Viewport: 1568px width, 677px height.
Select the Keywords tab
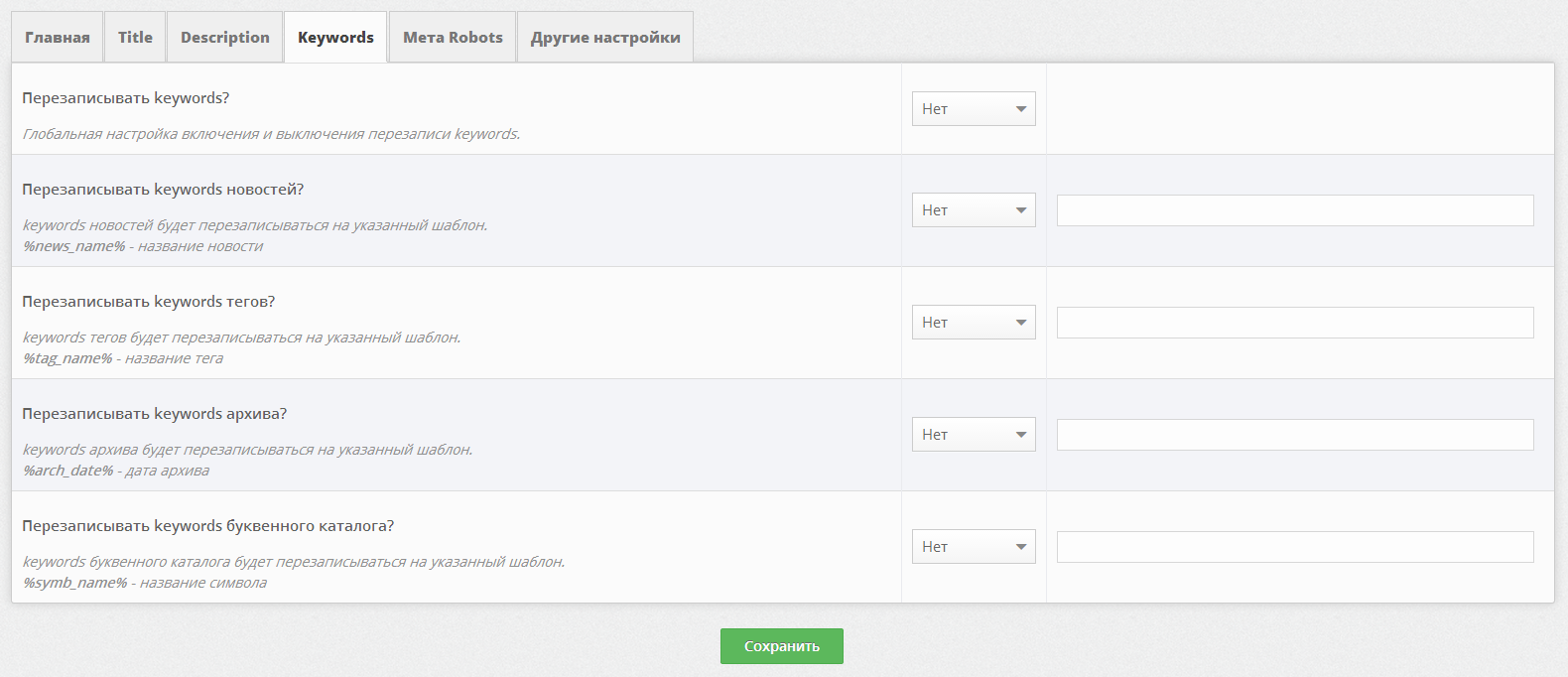[335, 38]
